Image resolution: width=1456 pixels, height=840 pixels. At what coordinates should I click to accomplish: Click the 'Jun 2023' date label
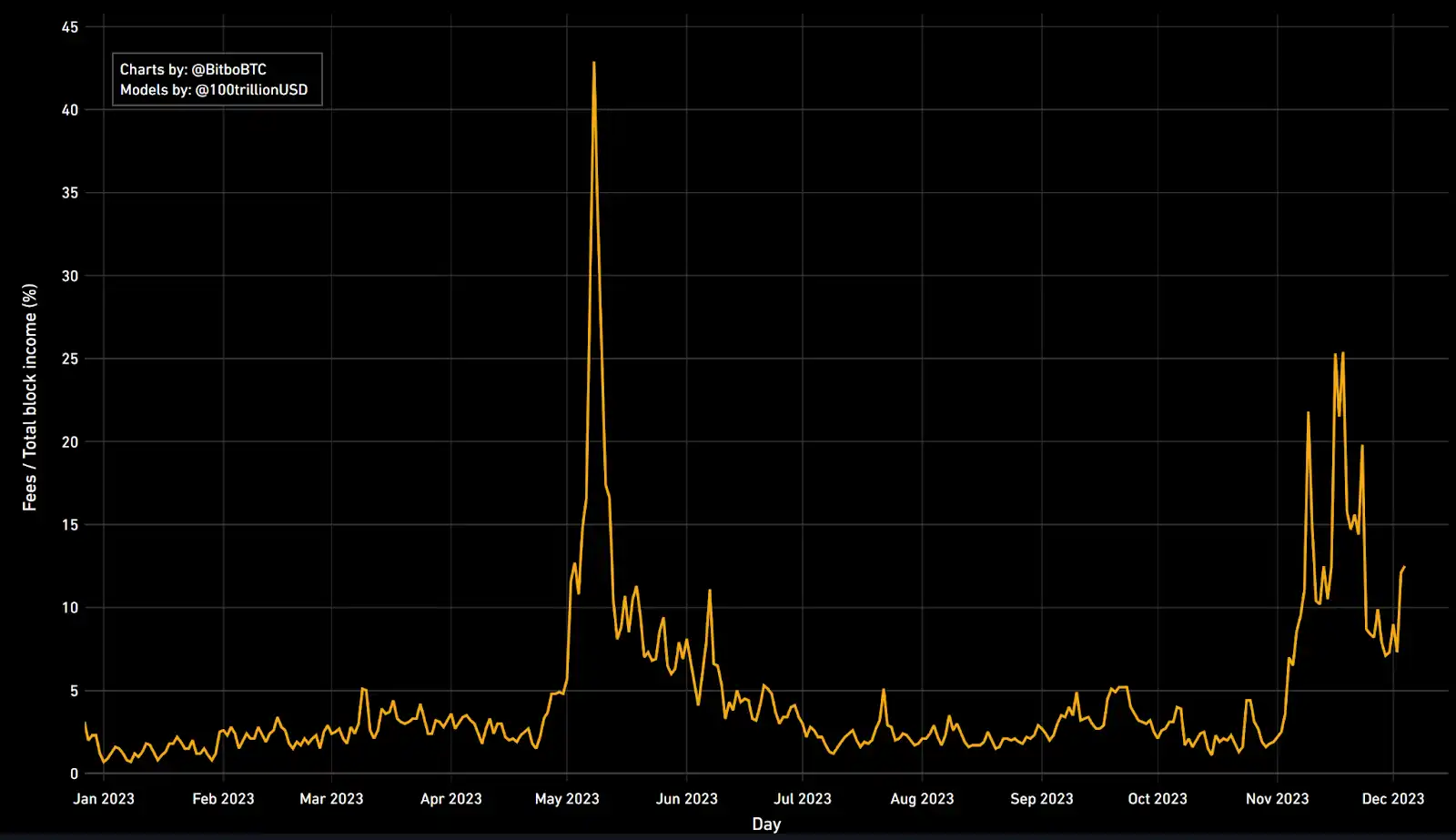(686, 798)
